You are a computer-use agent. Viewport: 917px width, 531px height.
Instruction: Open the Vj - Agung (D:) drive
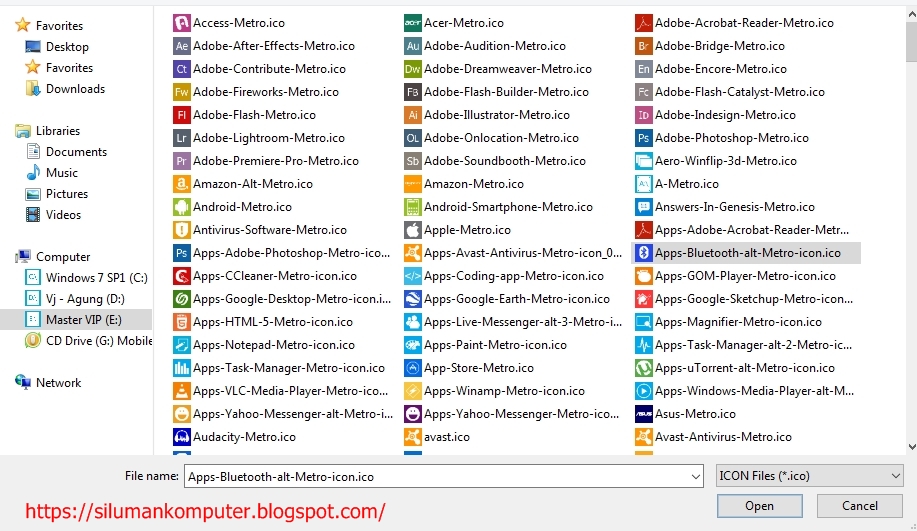point(75,299)
